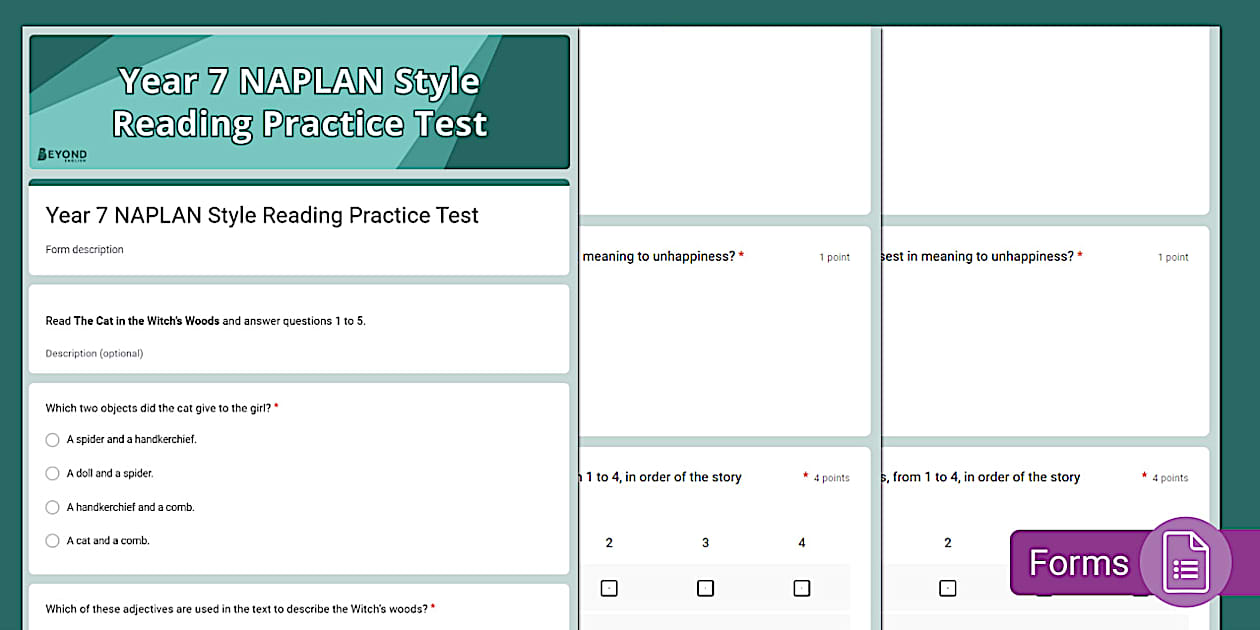Click the "1 point" label on the unhappiness question
This screenshot has height=630, width=1260.
834,256
